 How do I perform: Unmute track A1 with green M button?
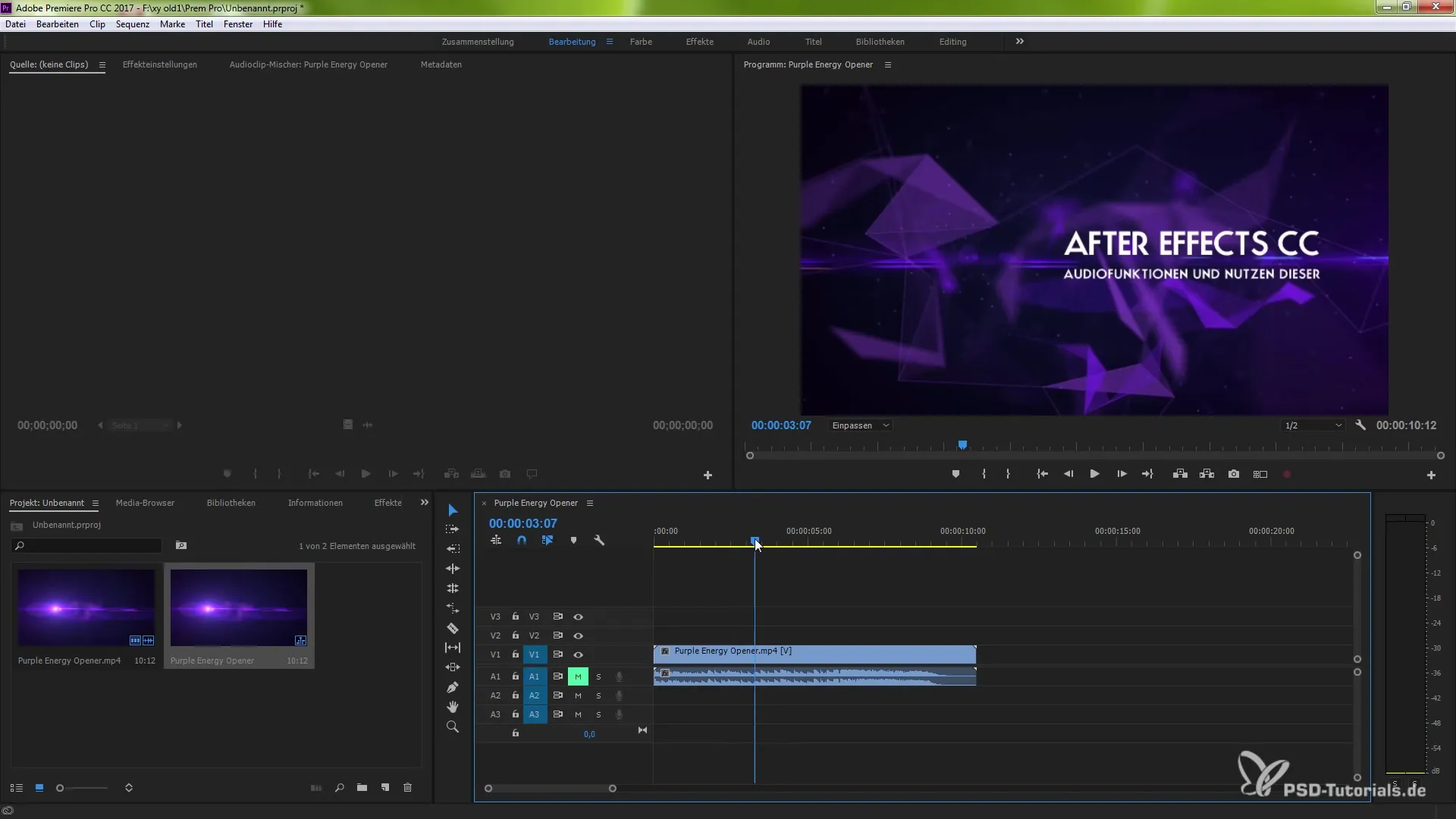tap(578, 676)
